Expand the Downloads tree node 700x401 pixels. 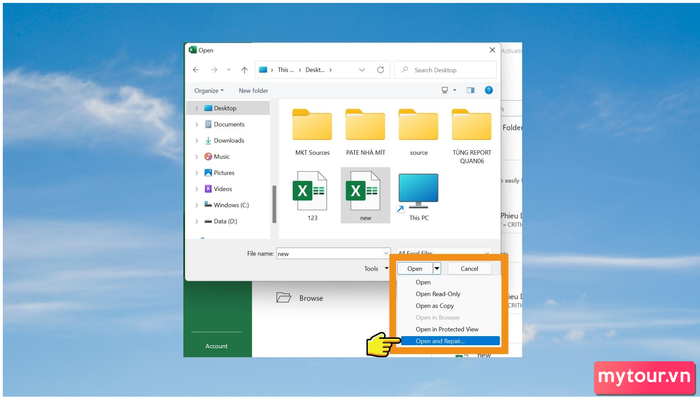(196, 140)
